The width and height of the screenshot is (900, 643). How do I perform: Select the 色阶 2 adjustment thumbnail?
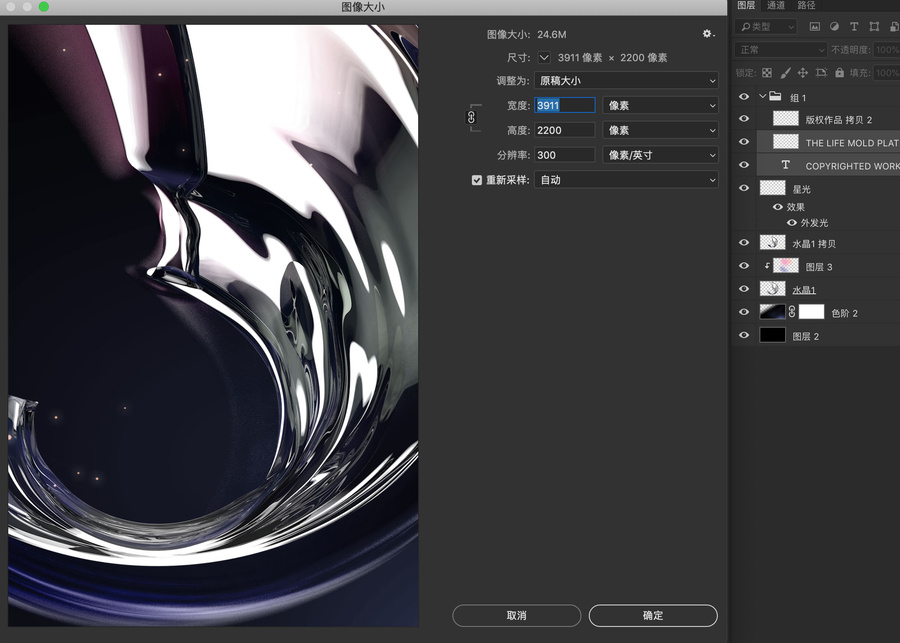(x=773, y=312)
